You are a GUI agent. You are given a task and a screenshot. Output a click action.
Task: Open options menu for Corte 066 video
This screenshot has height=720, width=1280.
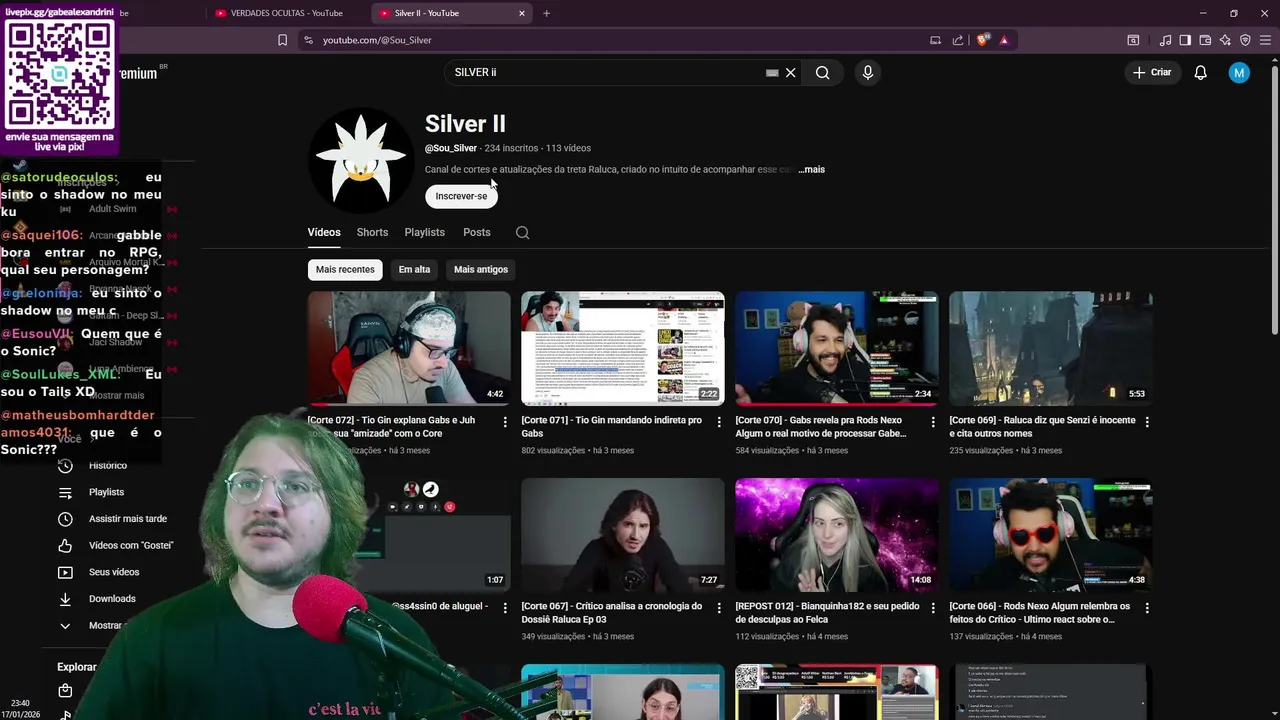(1147, 608)
